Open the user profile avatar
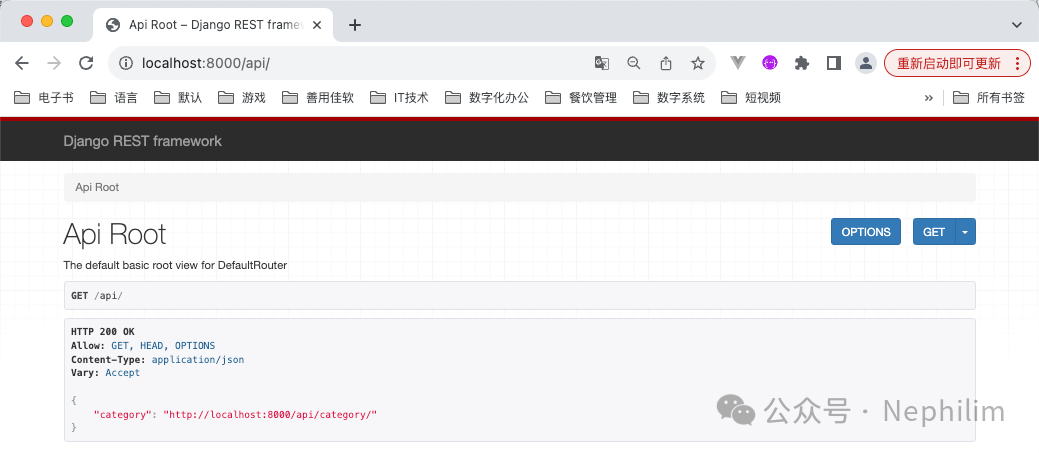This screenshot has height=453, width=1039. 865,63
